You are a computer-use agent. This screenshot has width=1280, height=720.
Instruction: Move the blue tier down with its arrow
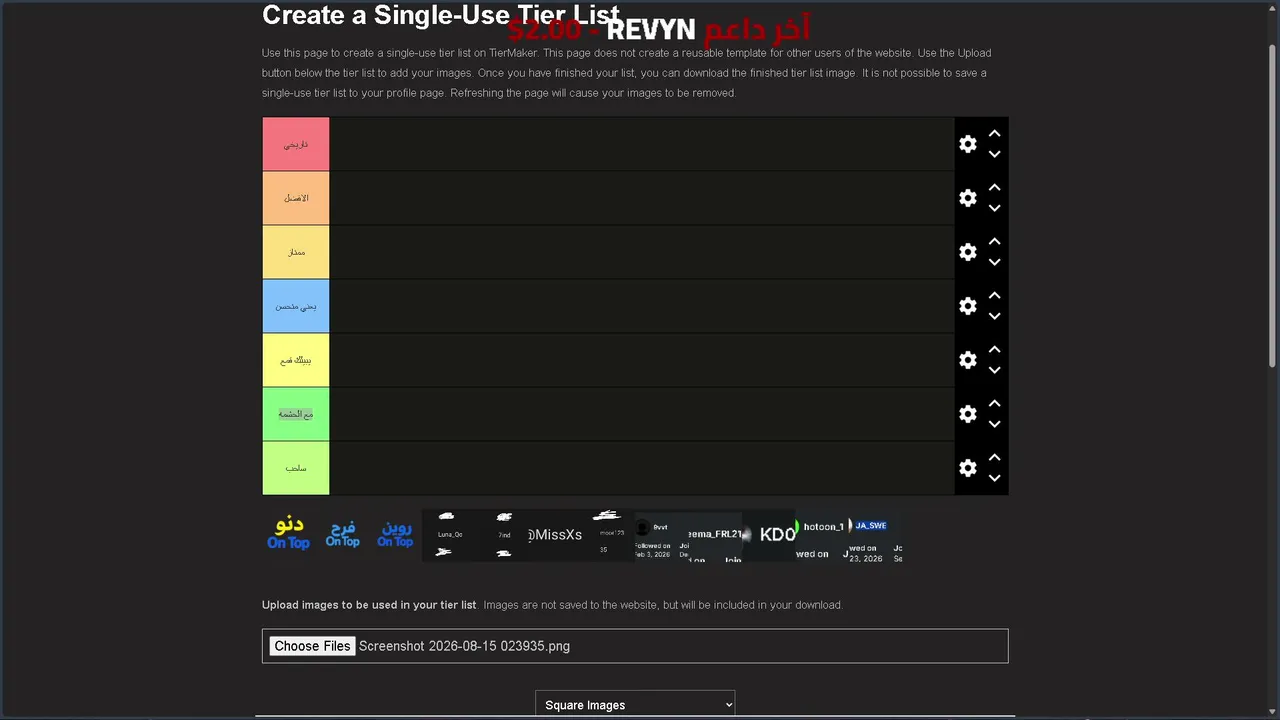click(x=994, y=317)
